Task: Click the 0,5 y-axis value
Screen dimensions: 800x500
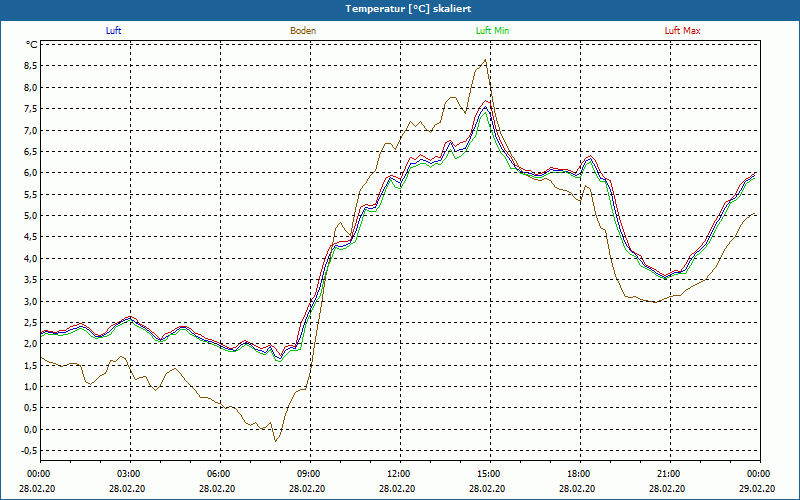Action: (x=31, y=408)
